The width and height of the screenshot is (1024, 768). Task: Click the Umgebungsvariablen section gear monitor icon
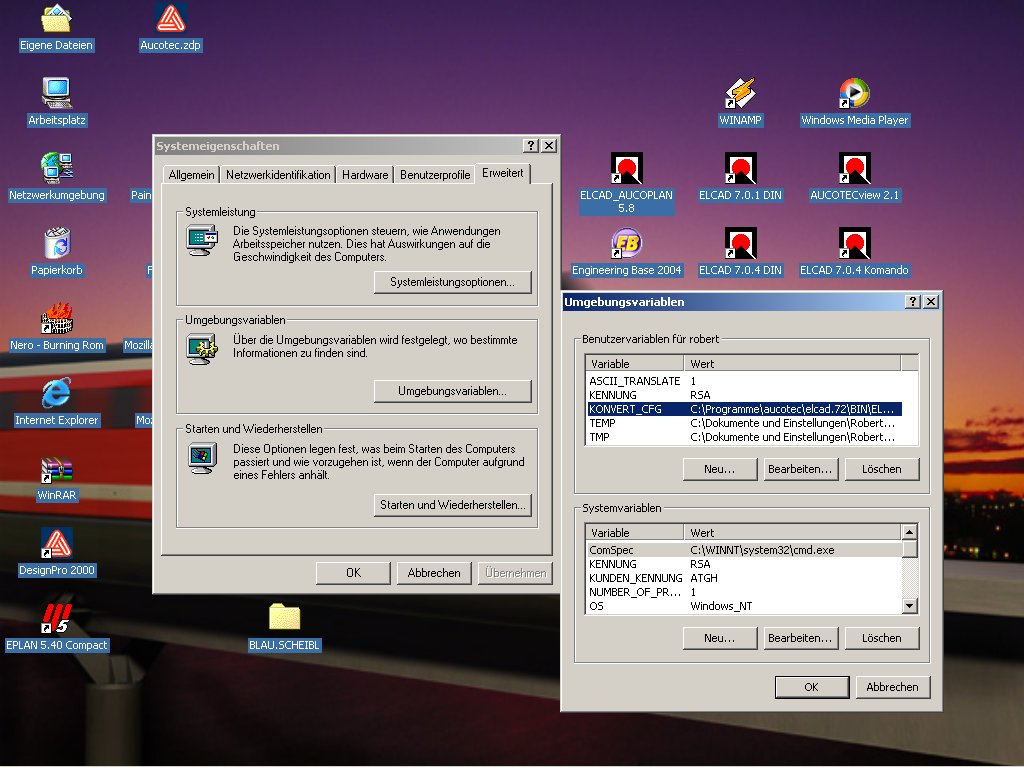tap(202, 349)
